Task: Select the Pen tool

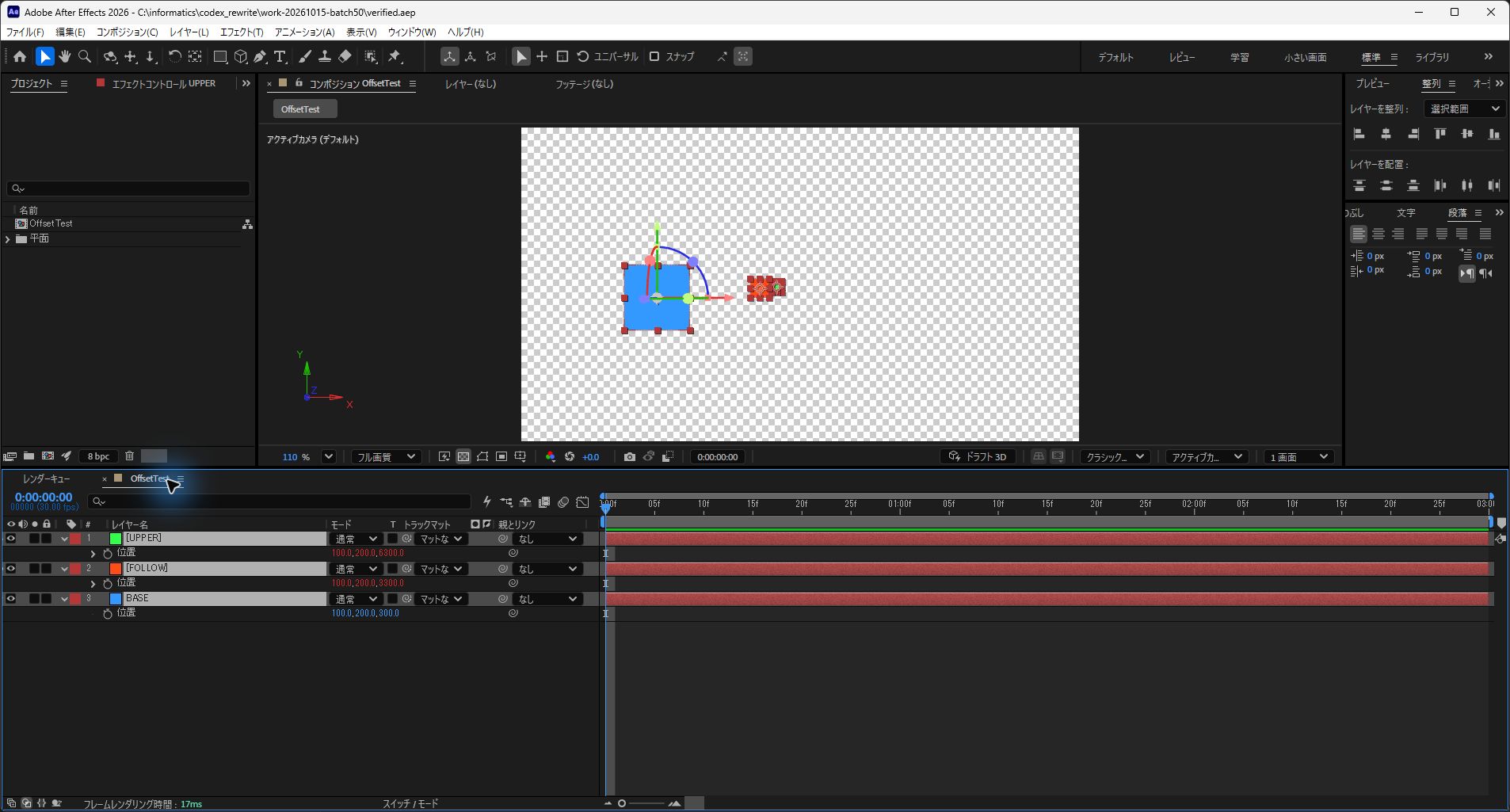Action: coord(260,56)
